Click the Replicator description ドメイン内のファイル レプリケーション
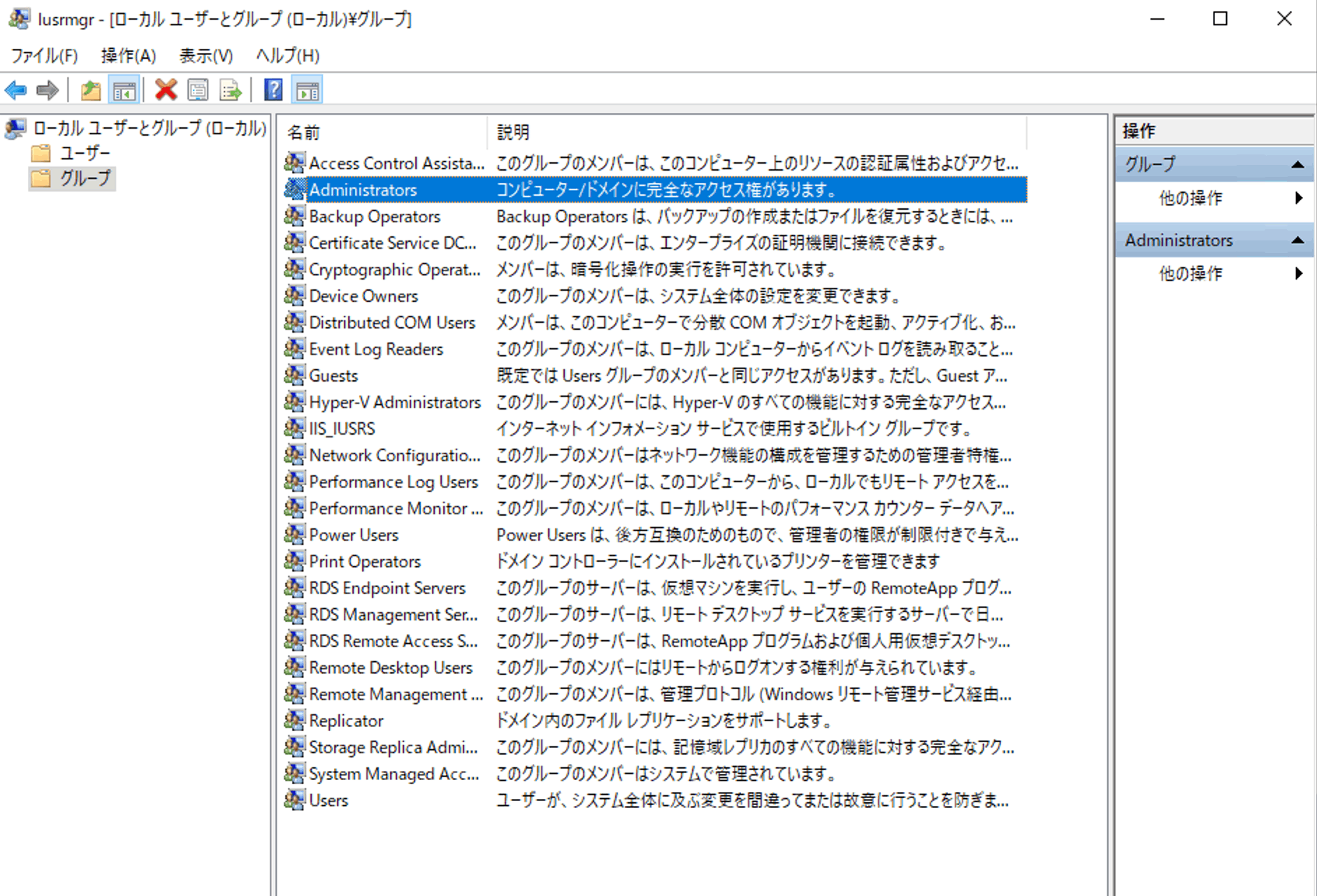Viewport: 1317px width, 896px height. (664, 721)
